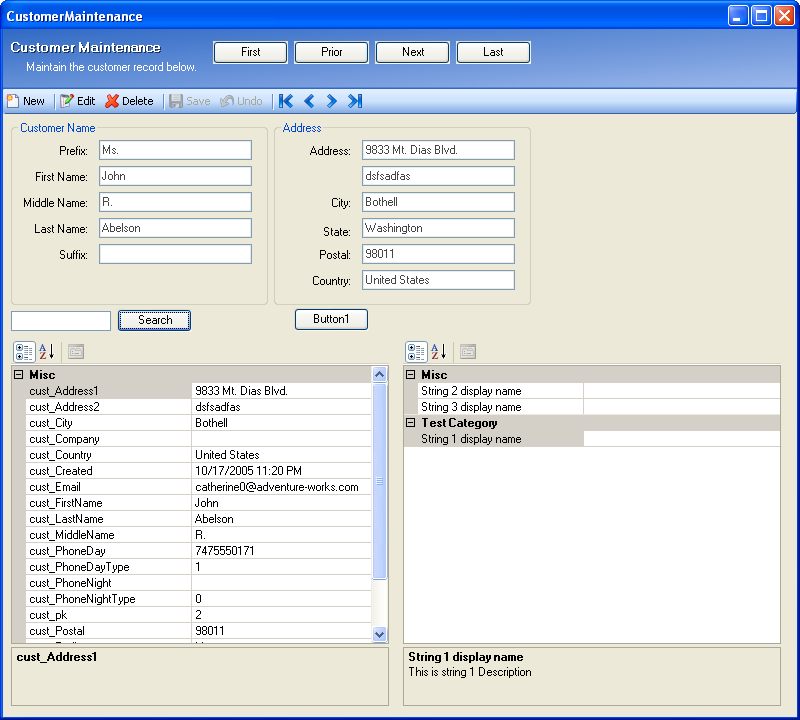
Task: Jump to last record with blue arrow
Action: (355, 101)
